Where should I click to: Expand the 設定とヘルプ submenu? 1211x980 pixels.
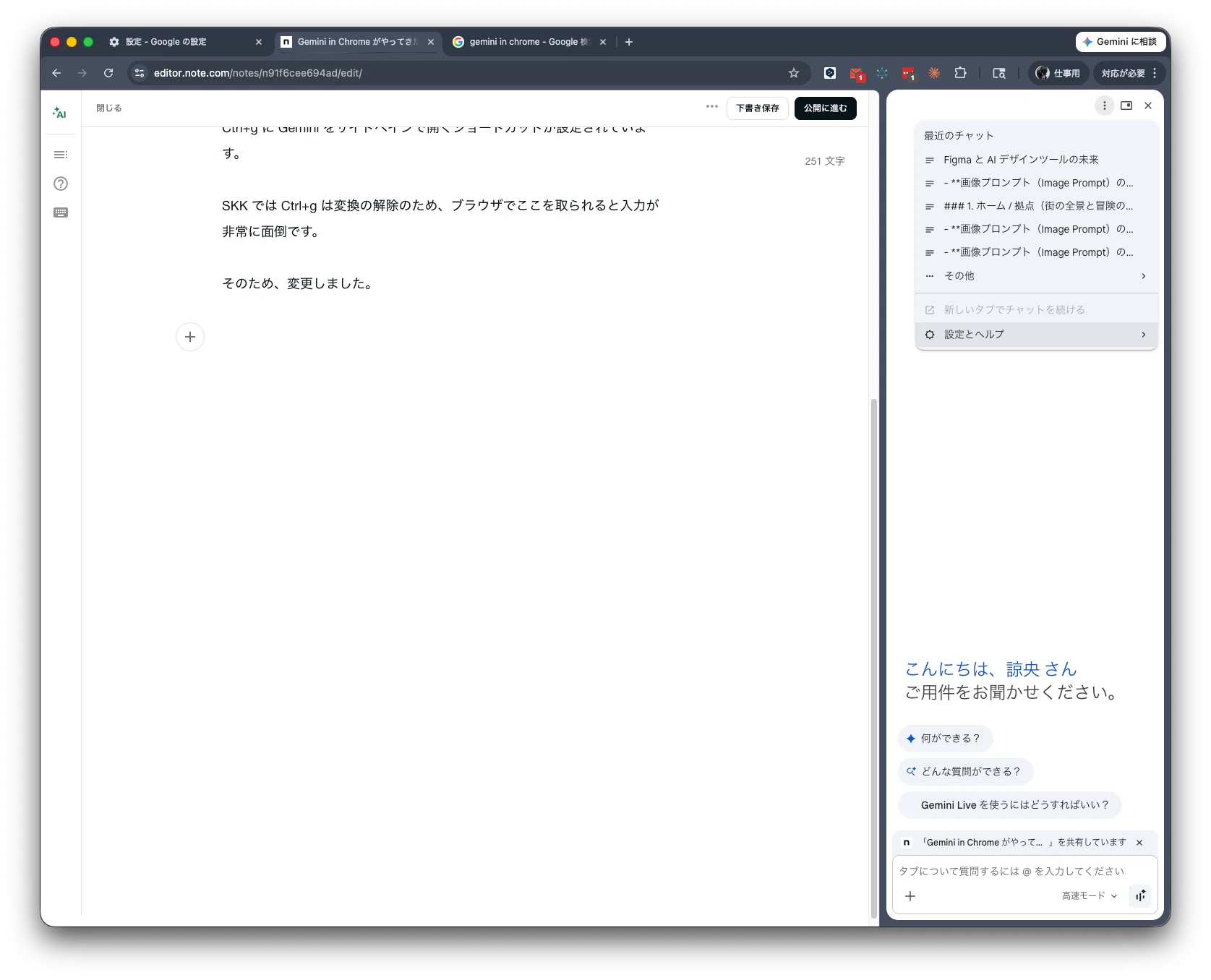click(x=1037, y=335)
